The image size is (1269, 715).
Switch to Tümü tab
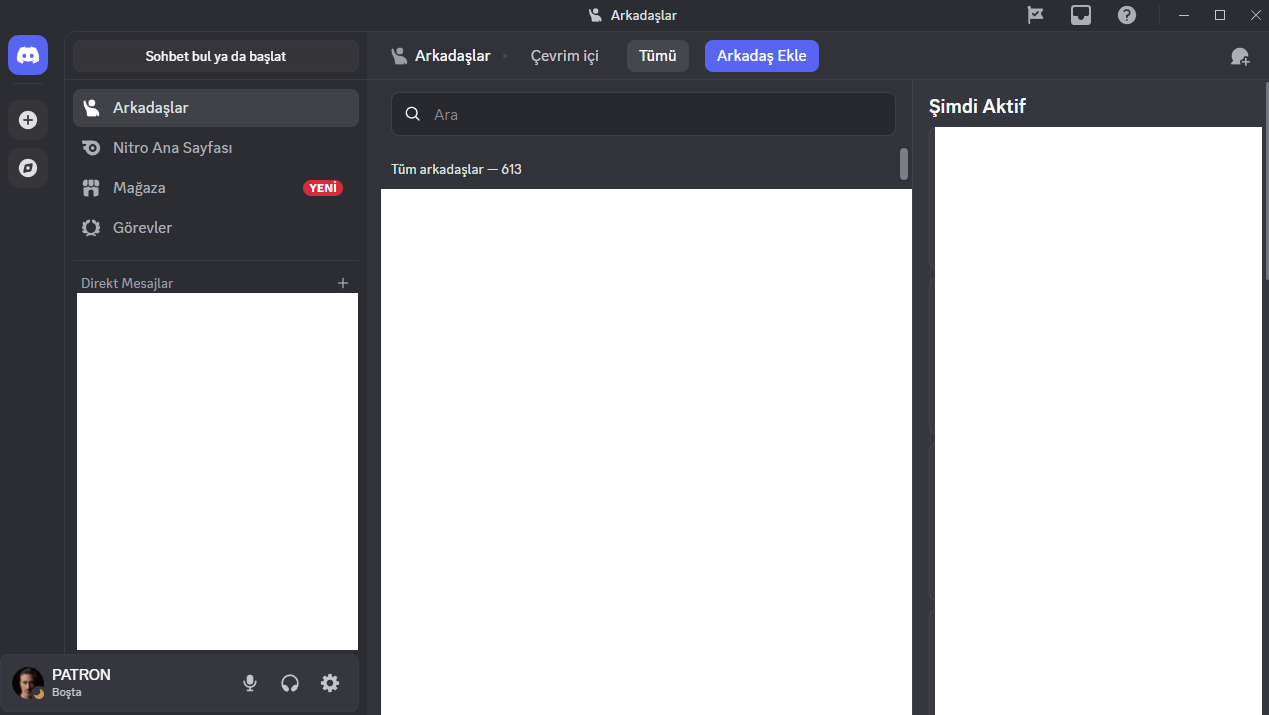[x=658, y=56]
